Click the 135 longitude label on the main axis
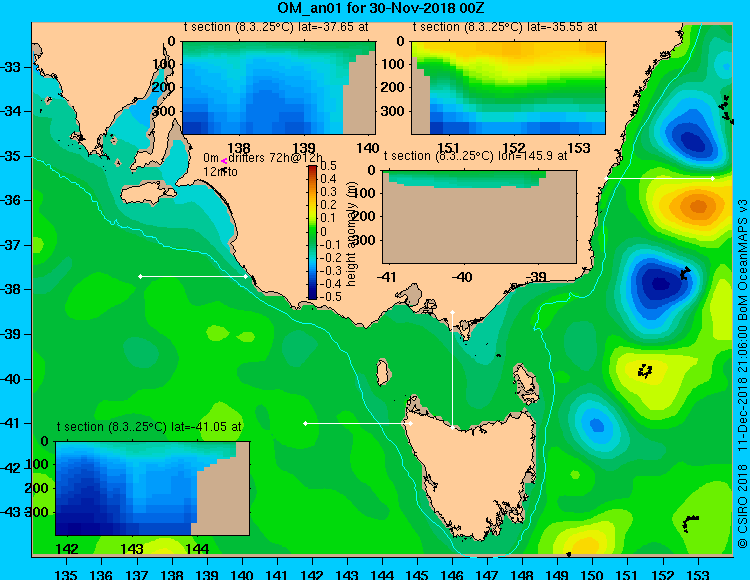The width and height of the screenshot is (750, 580). pos(66,575)
